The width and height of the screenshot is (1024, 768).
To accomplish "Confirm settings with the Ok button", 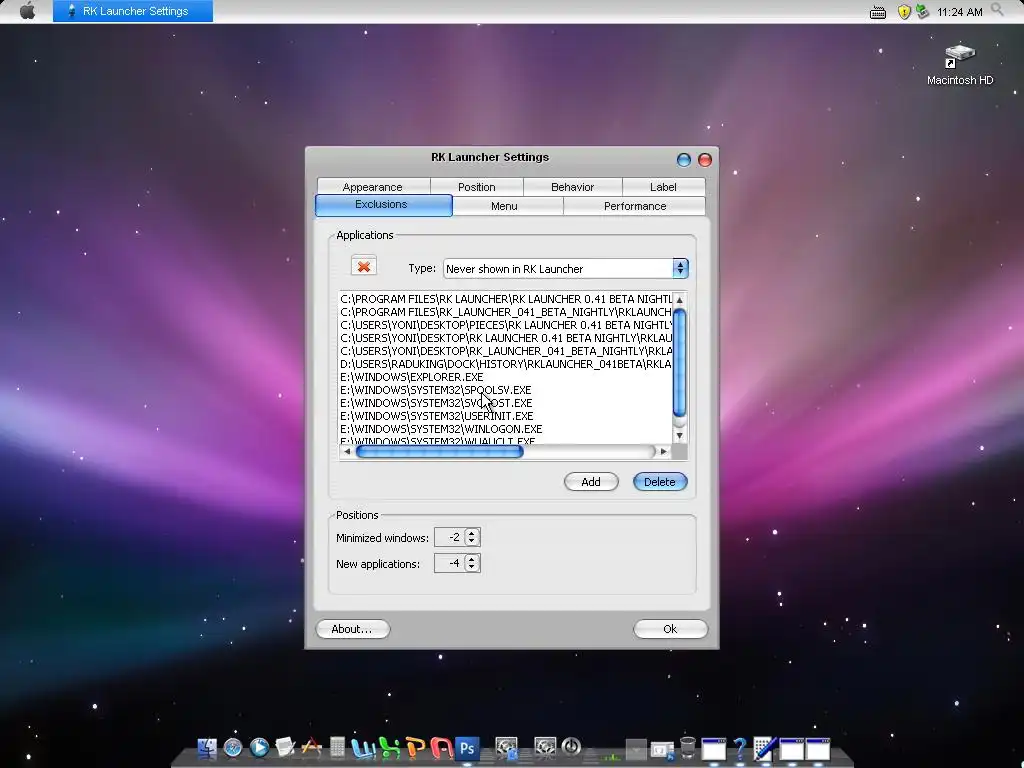I will 670,629.
